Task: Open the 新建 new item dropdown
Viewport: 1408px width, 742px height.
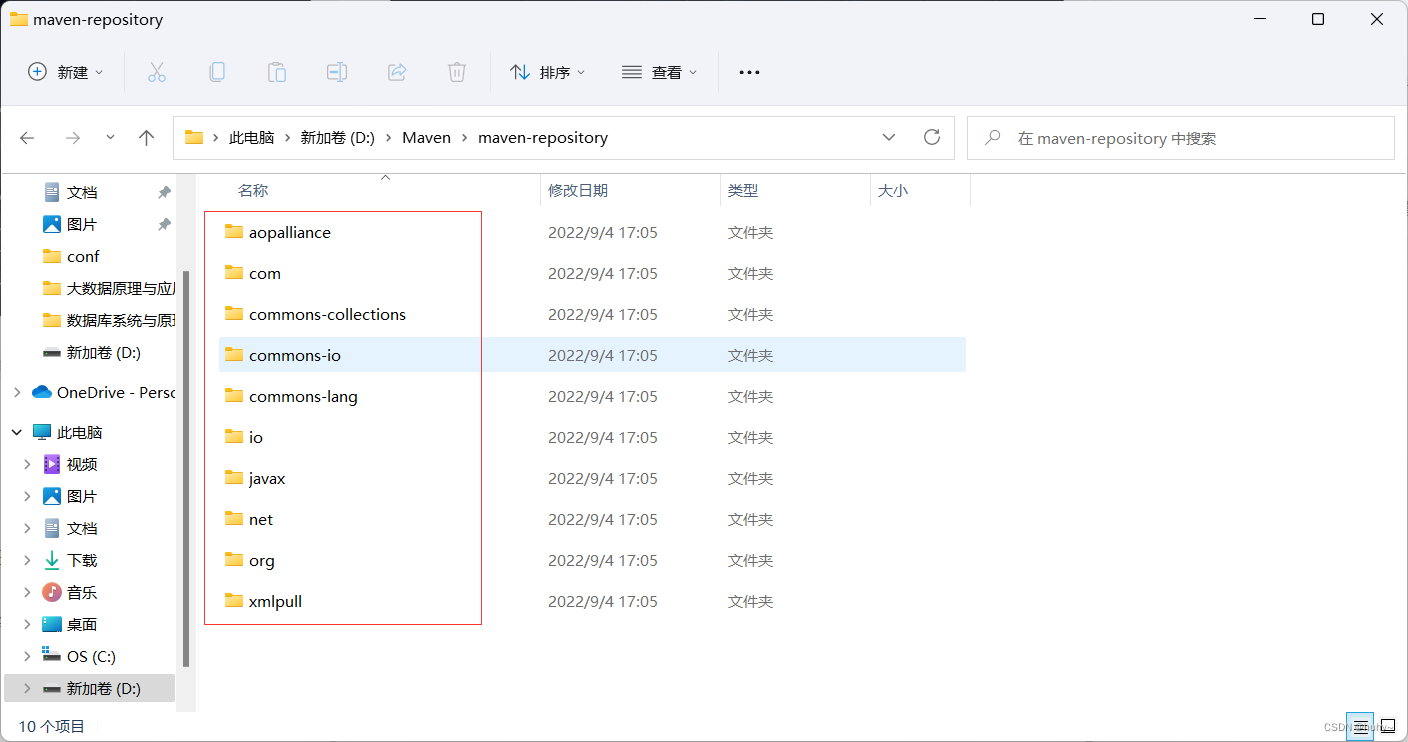Action: (66, 72)
